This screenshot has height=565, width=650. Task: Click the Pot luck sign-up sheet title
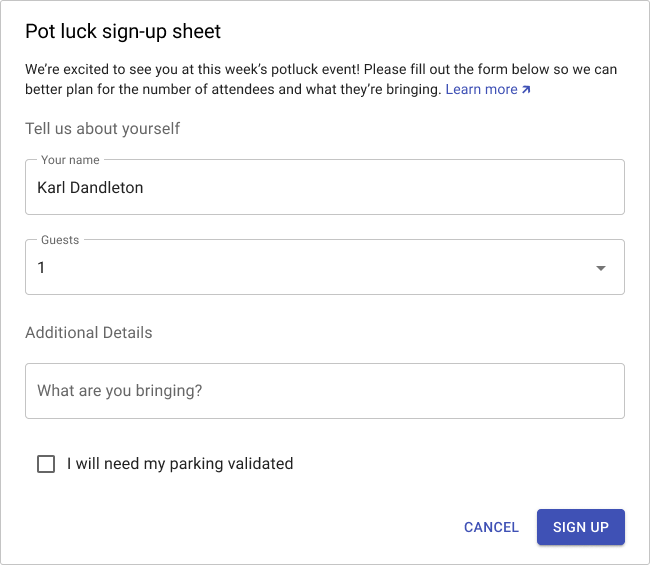pos(123,32)
